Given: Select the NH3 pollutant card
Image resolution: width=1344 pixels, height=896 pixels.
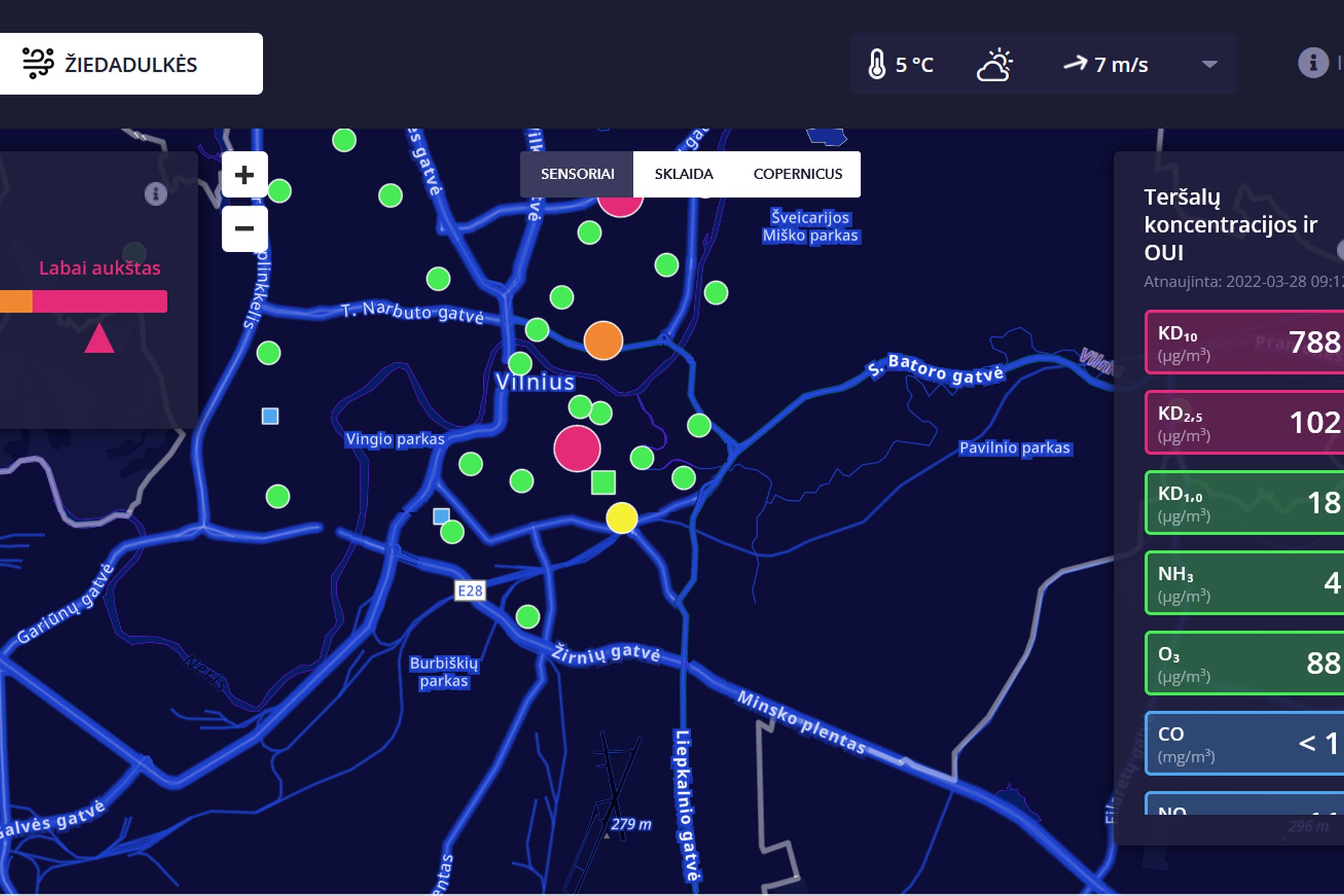Looking at the screenshot, I should (x=1244, y=583).
